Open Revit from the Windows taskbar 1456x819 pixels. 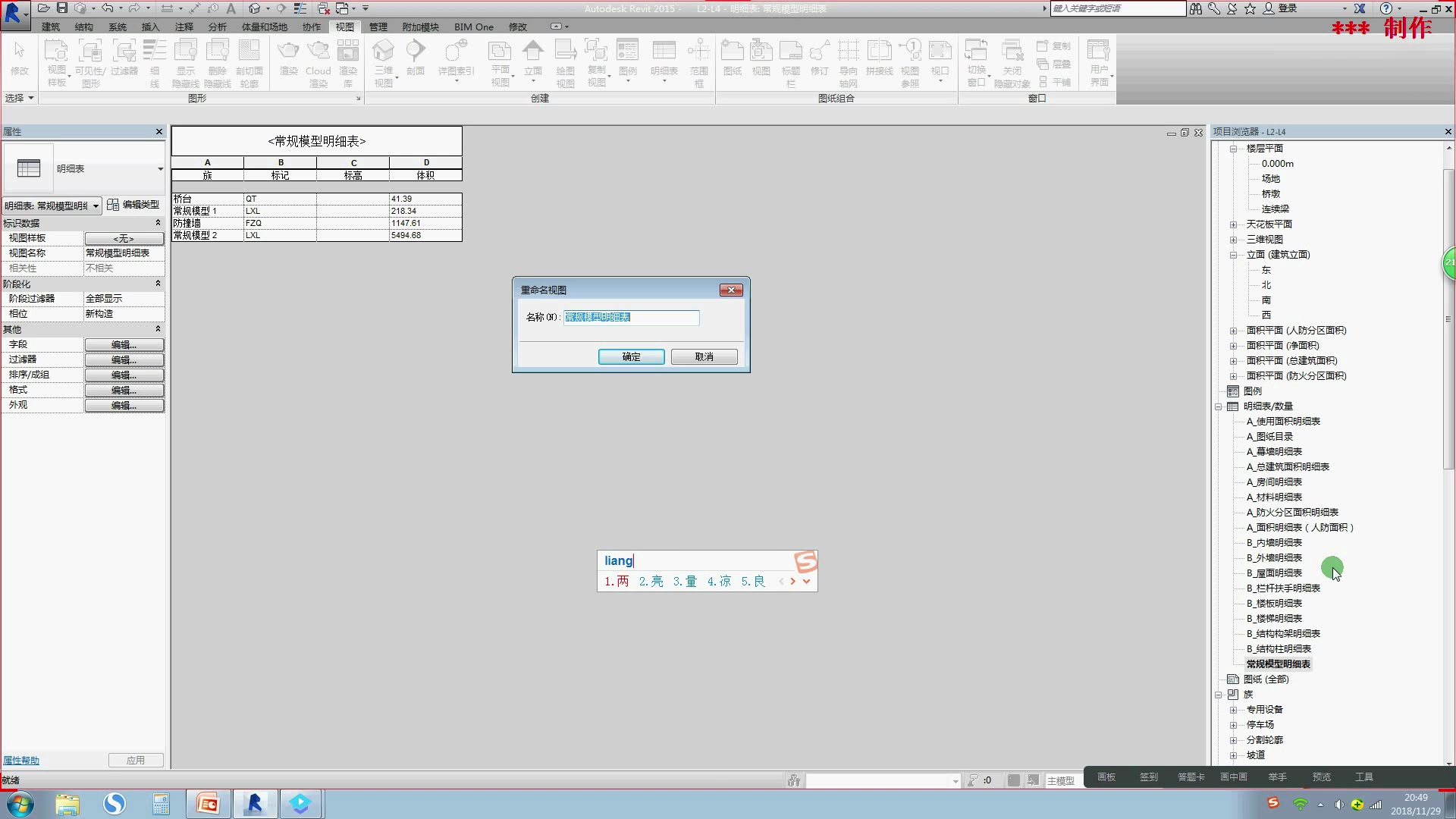click(254, 804)
